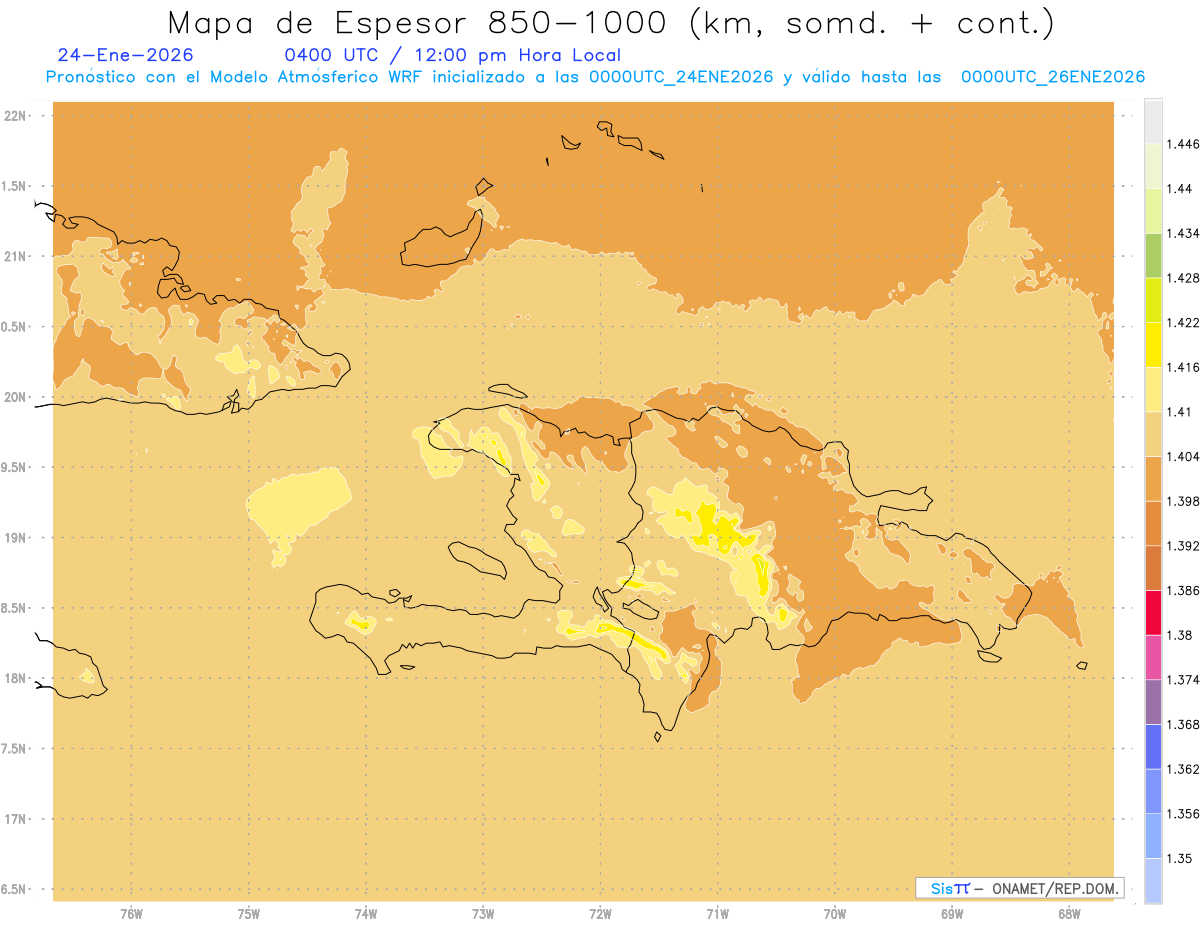The height and width of the screenshot is (927, 1200).
Task: Pick the orange swatch between 1.398 and 1.404
Action: (1153, 478)
